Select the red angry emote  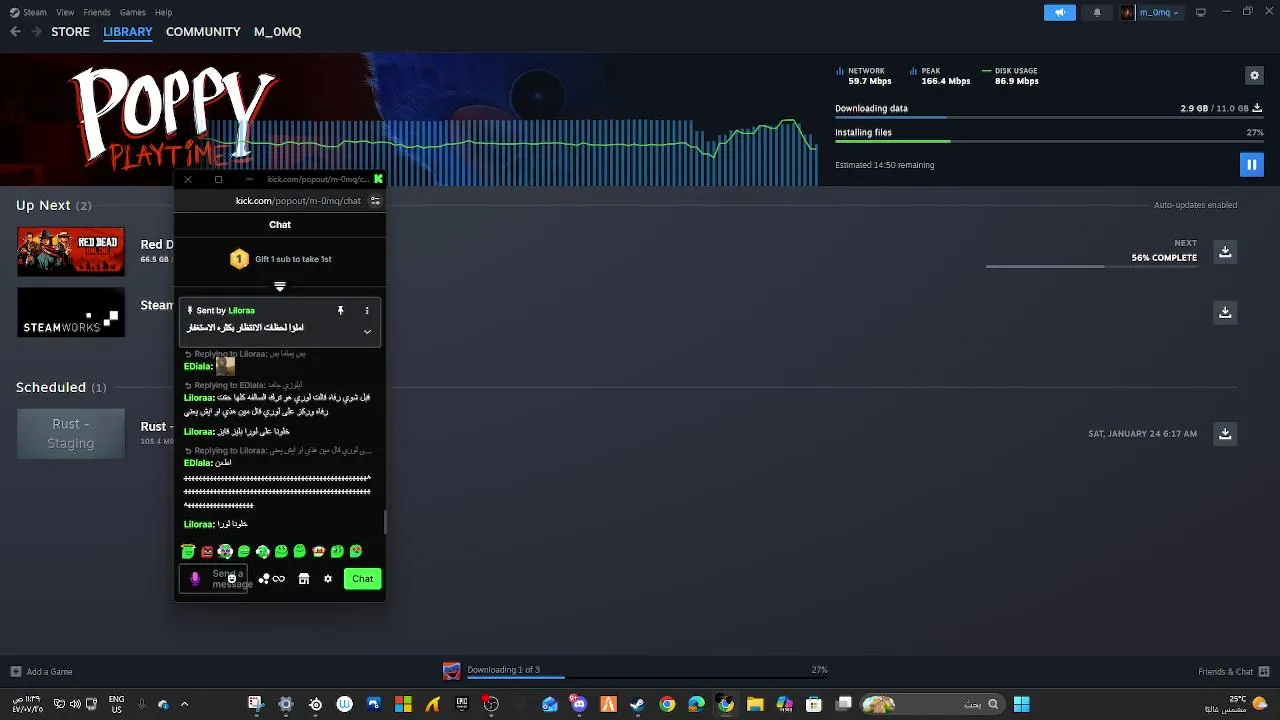pos(207,552)
